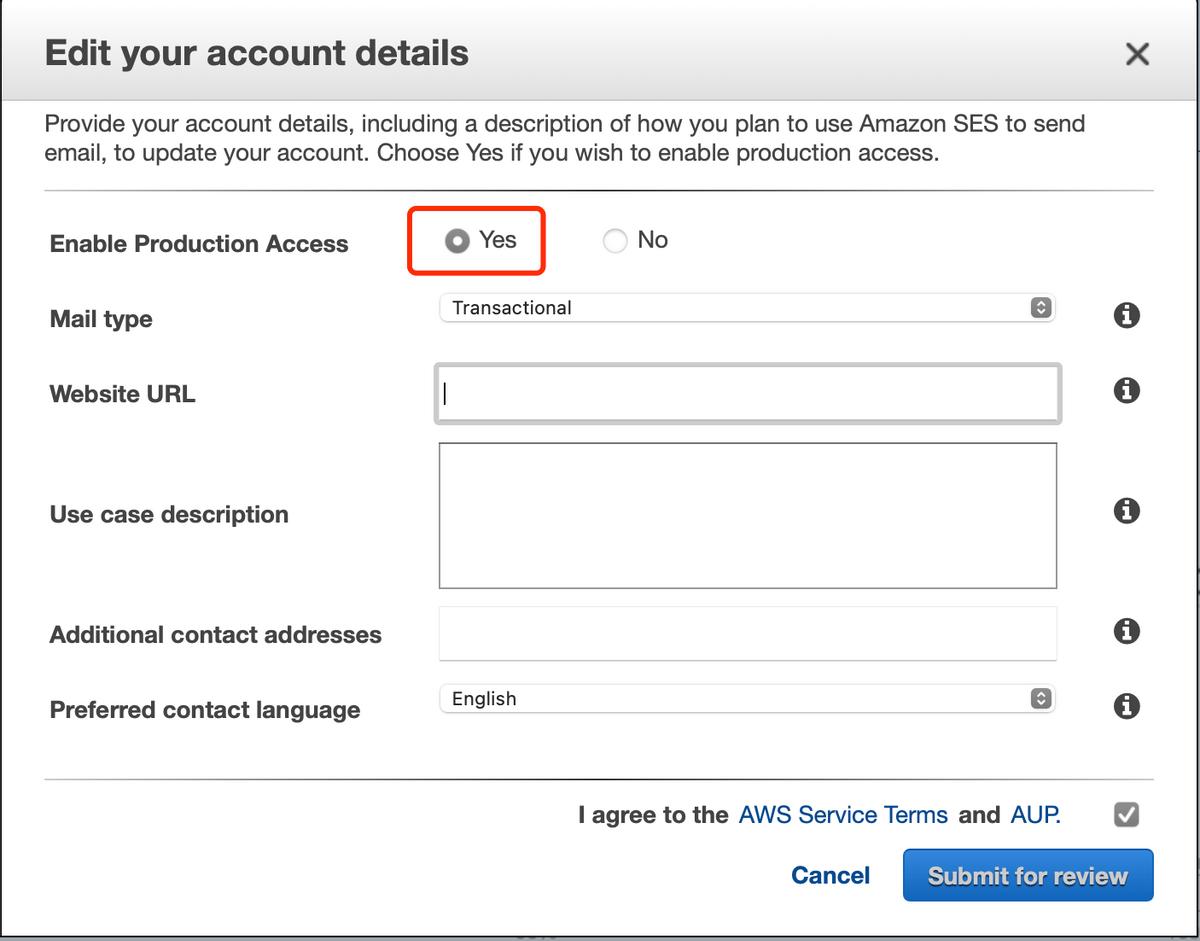Close the Edit your account details dialog
Image resolution: width=1200 pixels, height=941 pixels.
[x=1137, y=54]
